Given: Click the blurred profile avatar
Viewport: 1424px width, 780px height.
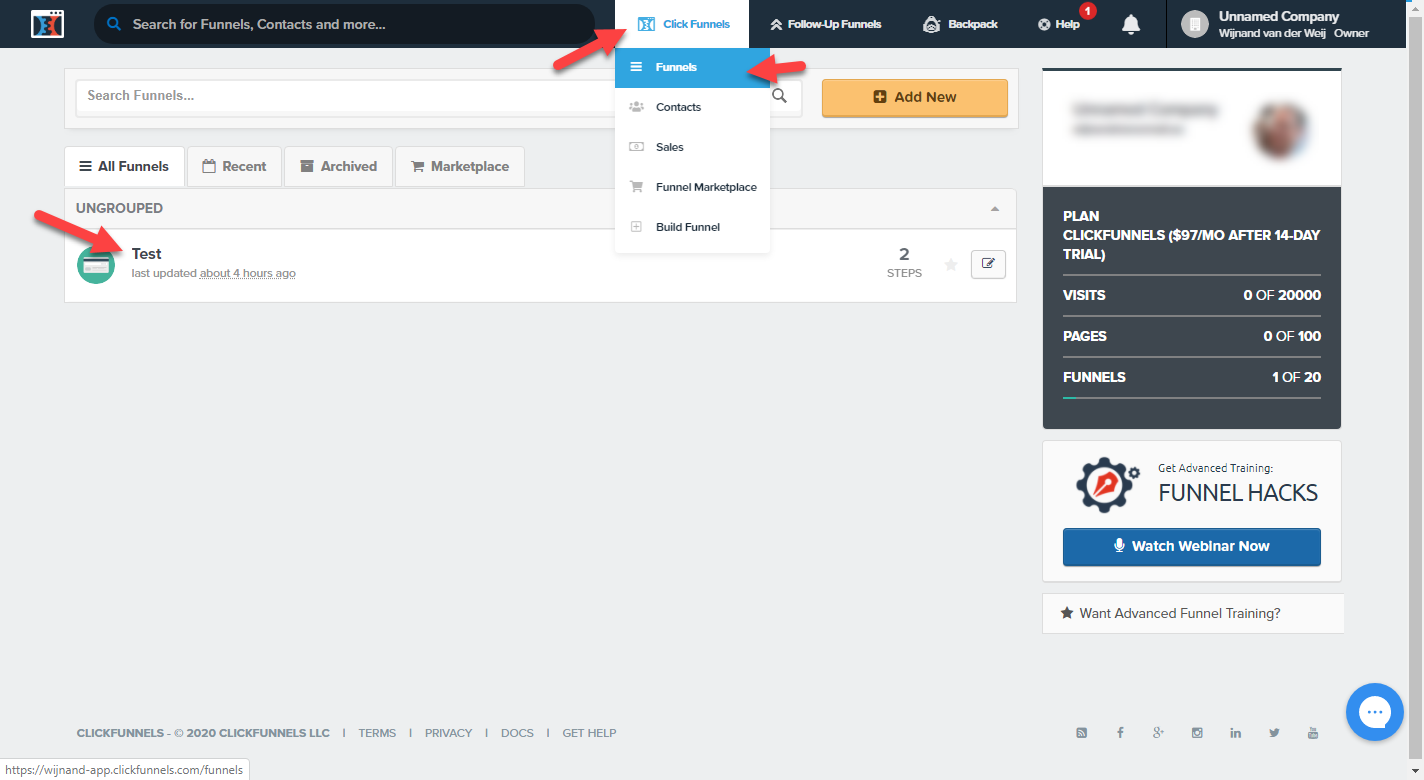Looking at the screenshot, I should (1281, 129).
